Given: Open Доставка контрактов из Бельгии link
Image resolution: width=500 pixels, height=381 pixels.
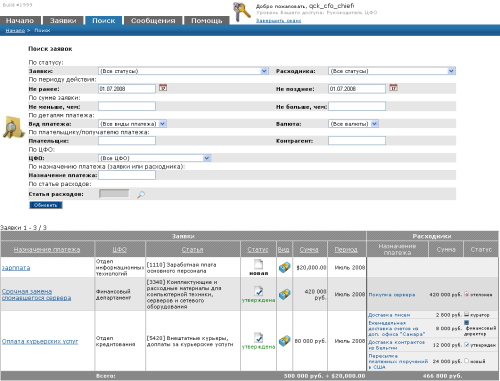Looking at the screenshot, I should coord(396,345).
